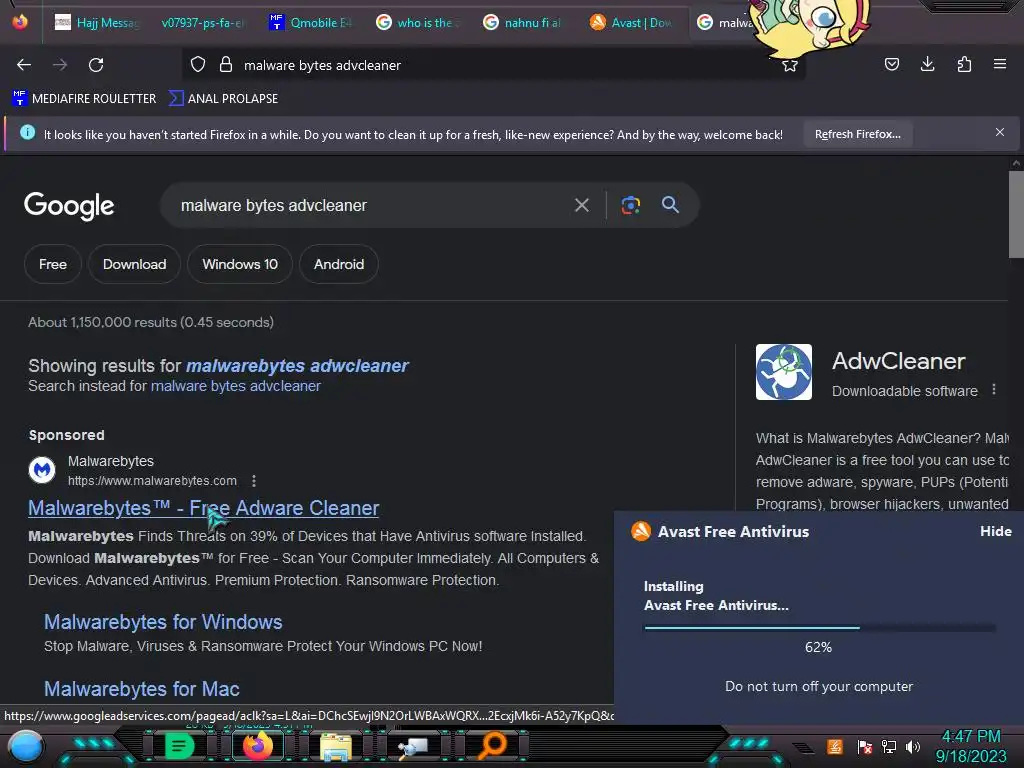
Task: Open more options for AdwCleaner knowledge panel
Action: 994,390
